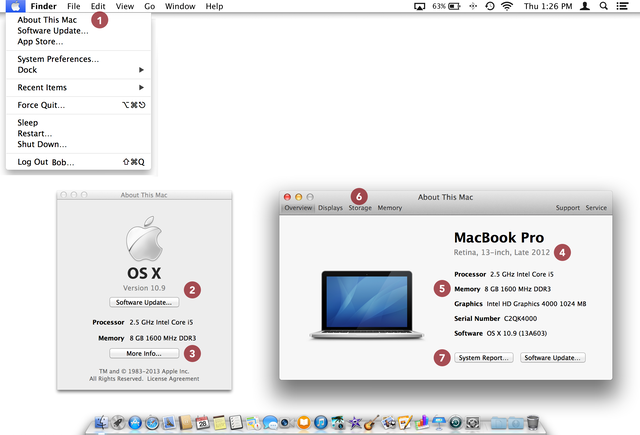This screenshot has width=640, height=435.
Task: Open Notification Center list icon
Action: click(624, 7)
